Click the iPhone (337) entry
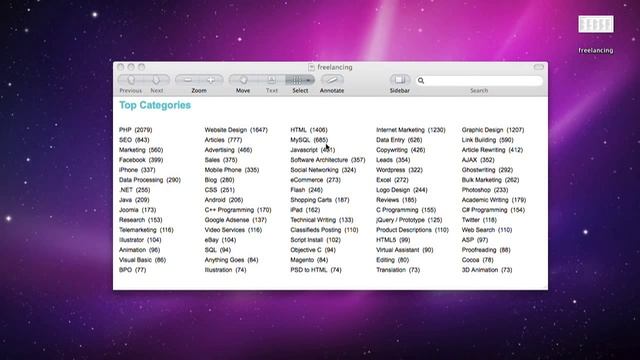The height and width of the screenshot is (360, 640). [x=137, y=170]
